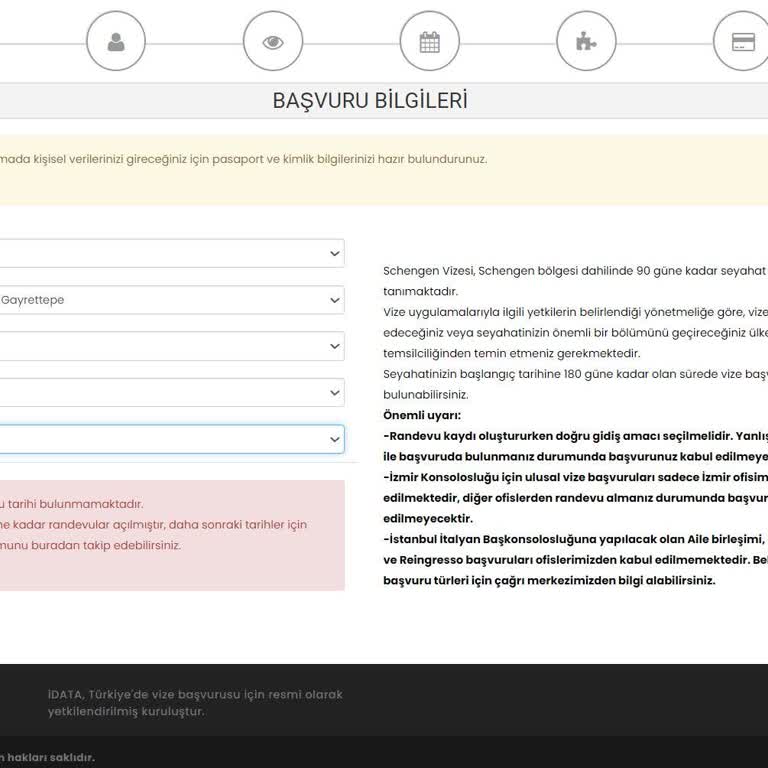
Task: Click the iDATA authorized organization footer text
Action: (x=195, y=703)
